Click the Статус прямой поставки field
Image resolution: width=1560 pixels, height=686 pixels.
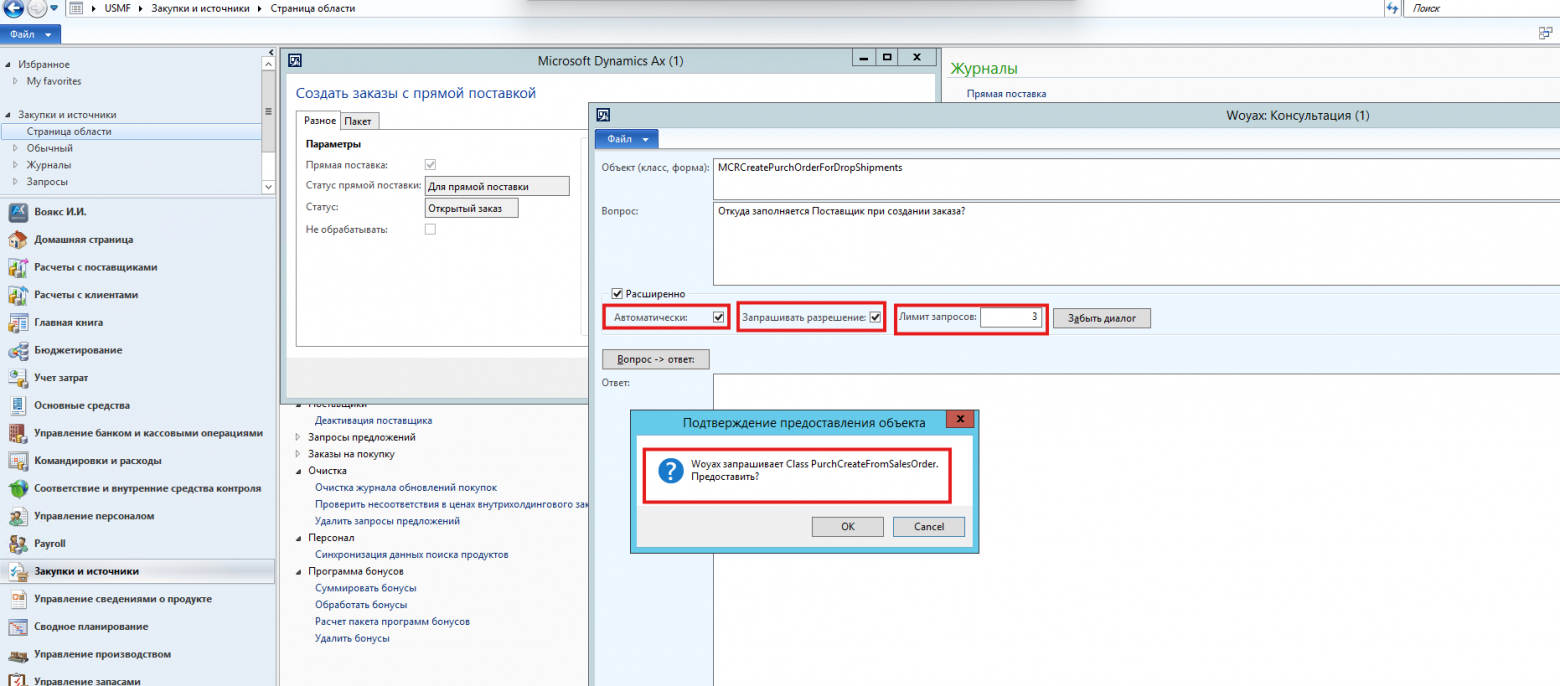point(497,186)
